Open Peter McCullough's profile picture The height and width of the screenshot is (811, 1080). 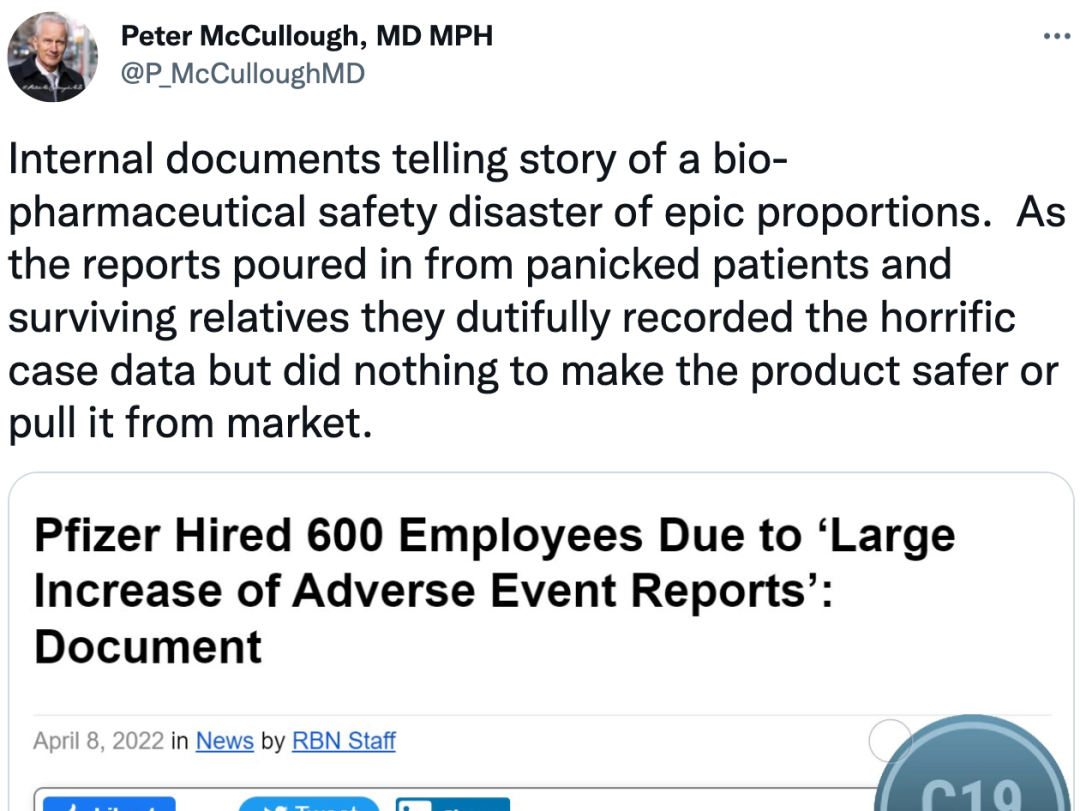[53, 58]
